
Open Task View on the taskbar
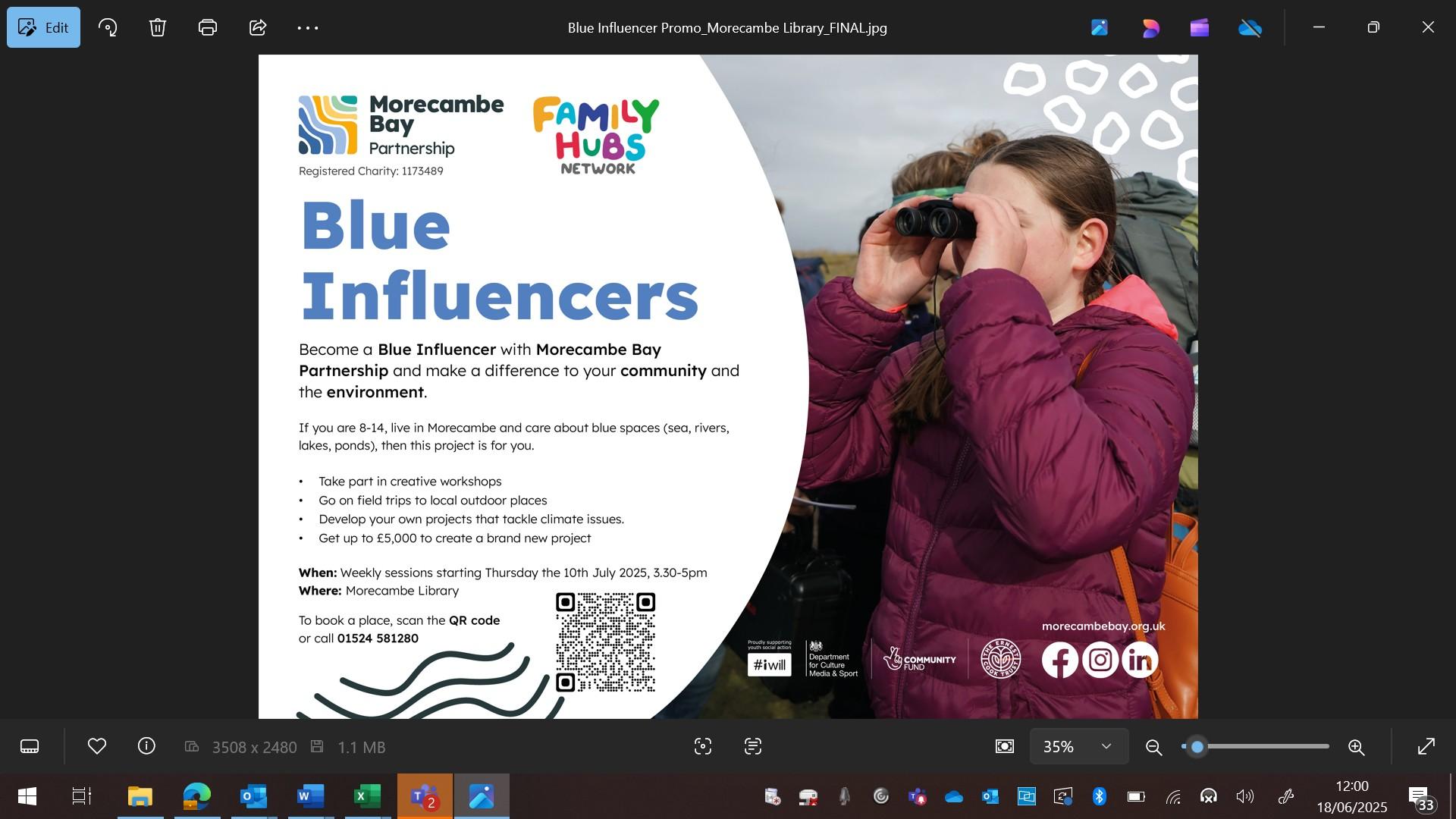tap(81, 796)
